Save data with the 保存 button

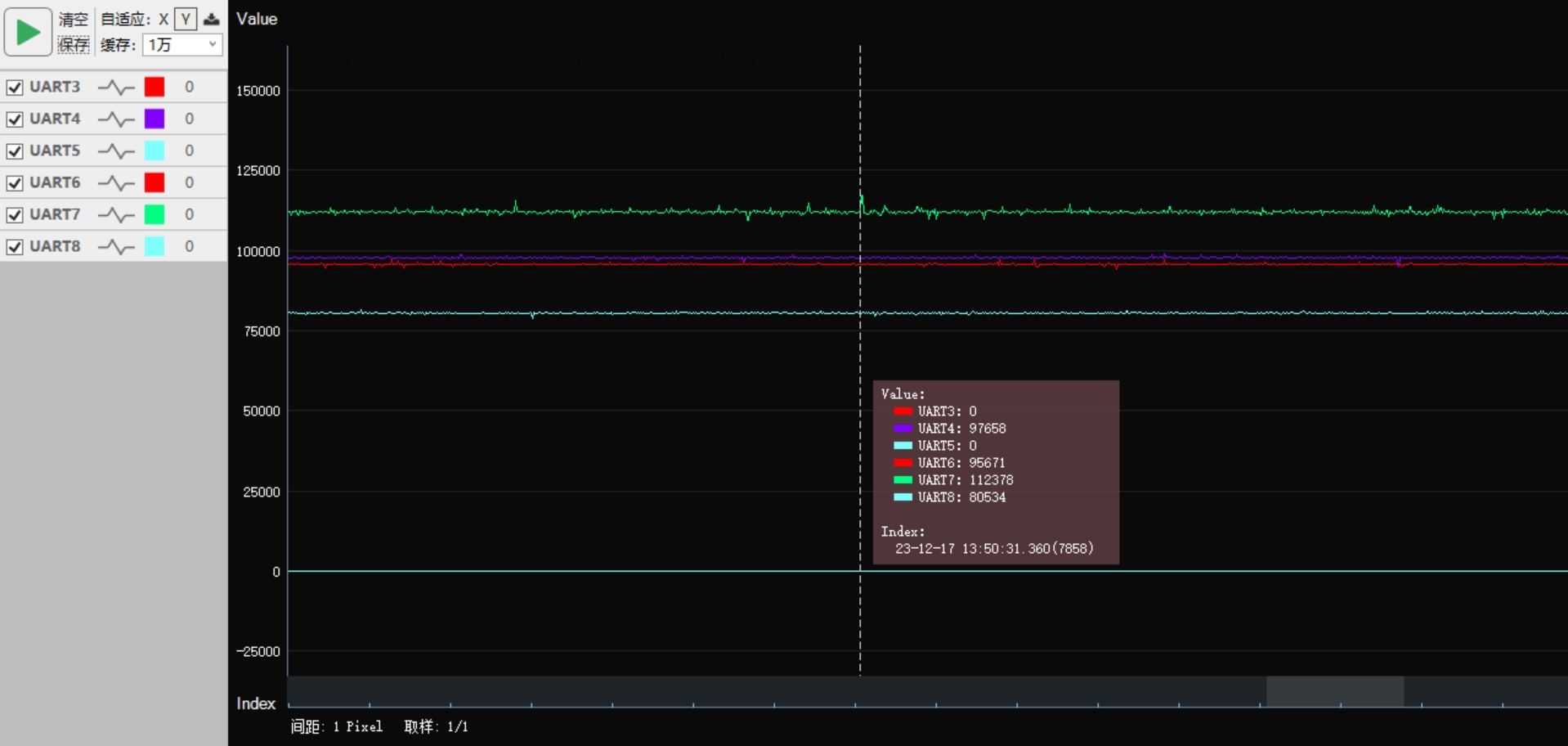(73, 44)
